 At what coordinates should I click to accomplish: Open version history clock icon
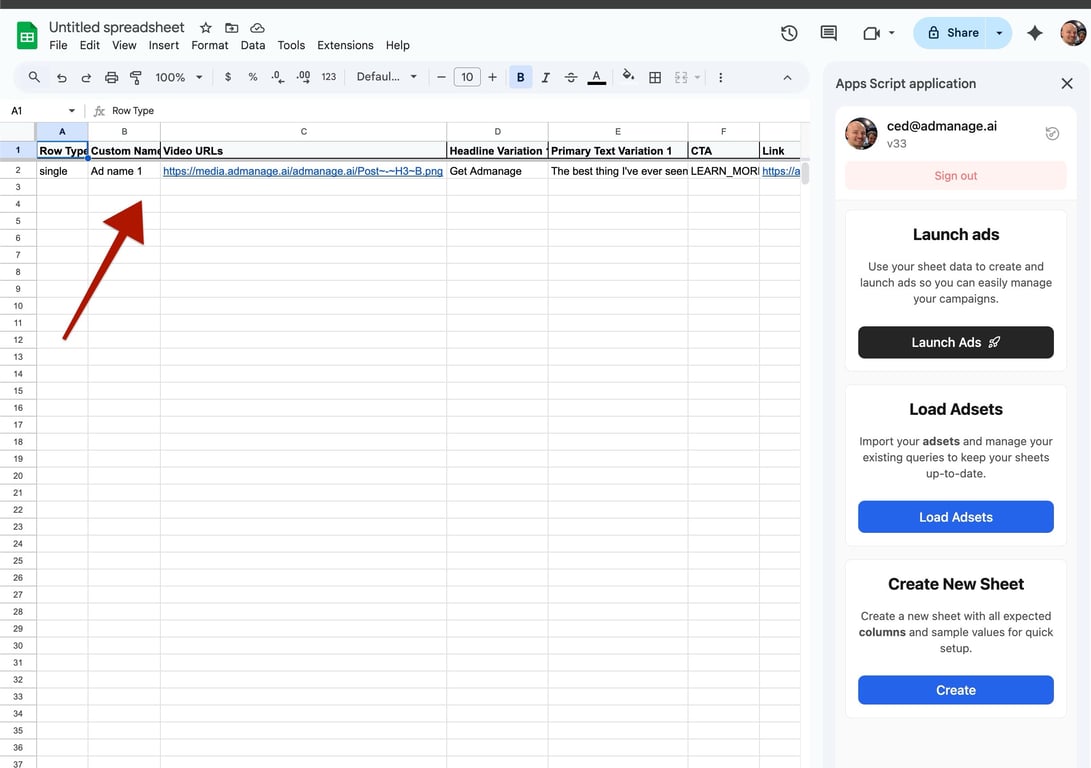[x=788, y=33]
